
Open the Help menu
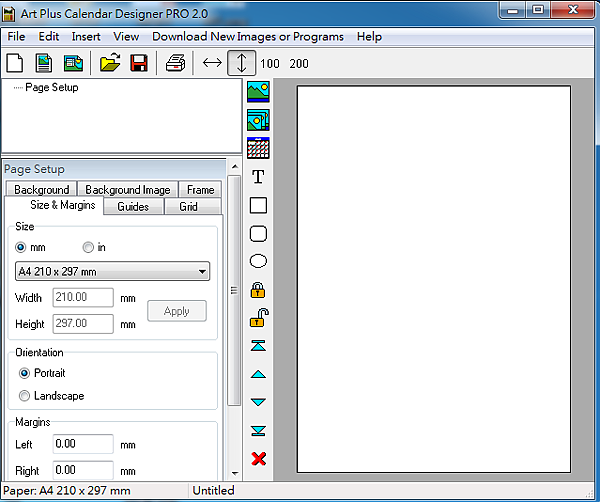click(x=369, y=37)
